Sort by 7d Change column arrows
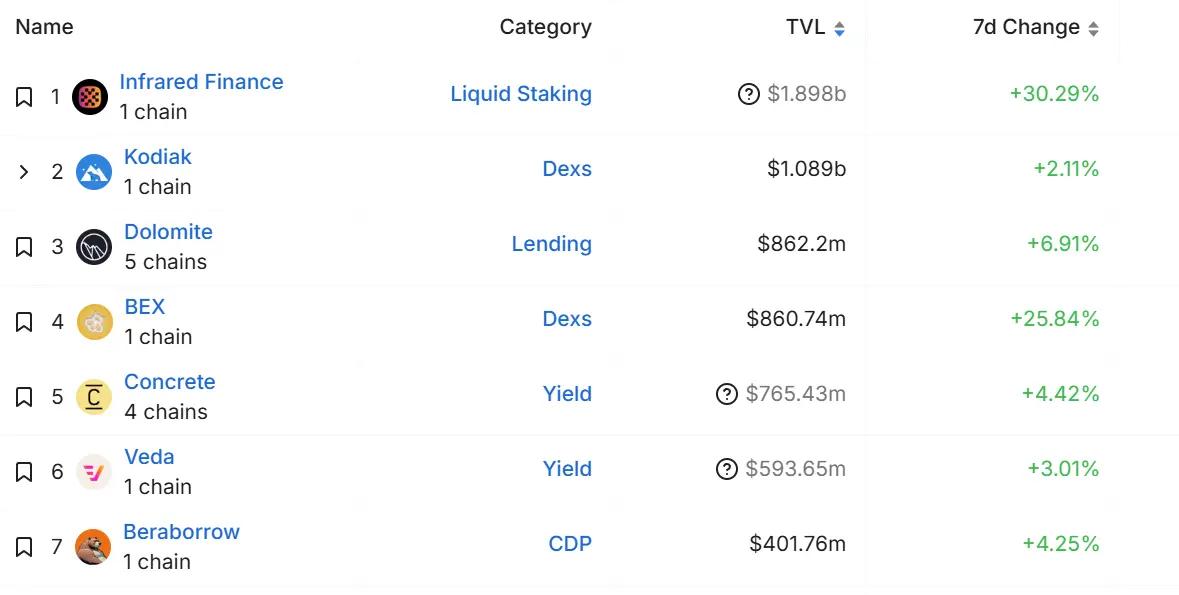The width and height of the screenshot is (1179, 595). 1093,29
